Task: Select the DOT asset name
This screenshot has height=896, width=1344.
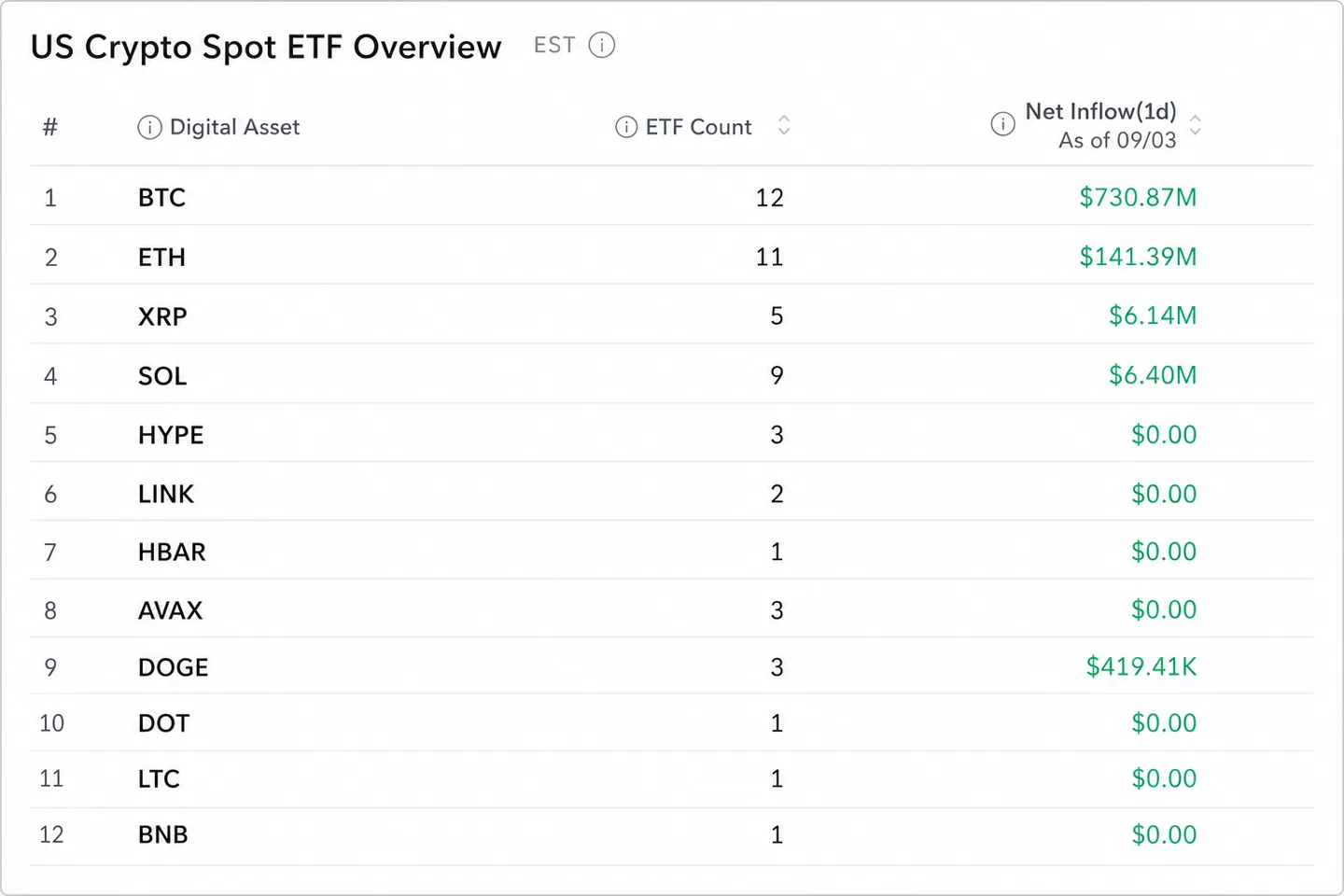Action: pos(164,723)
